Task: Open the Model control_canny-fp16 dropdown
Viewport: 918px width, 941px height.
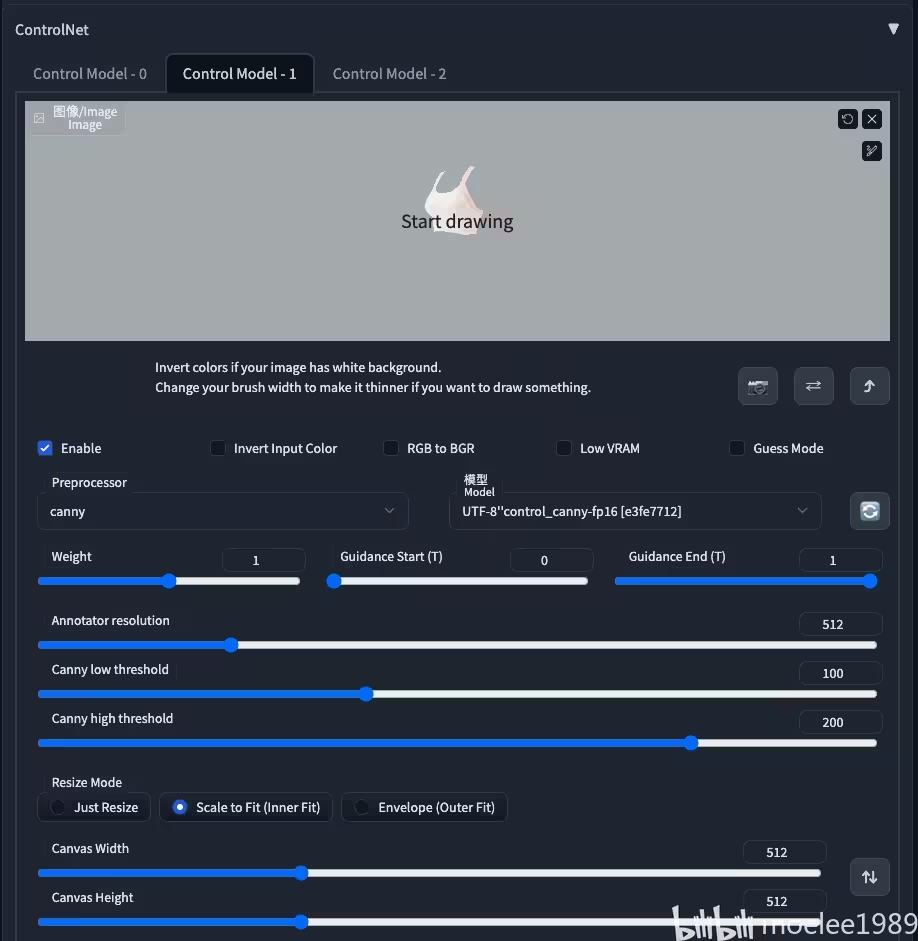Action: click(635, 511)
